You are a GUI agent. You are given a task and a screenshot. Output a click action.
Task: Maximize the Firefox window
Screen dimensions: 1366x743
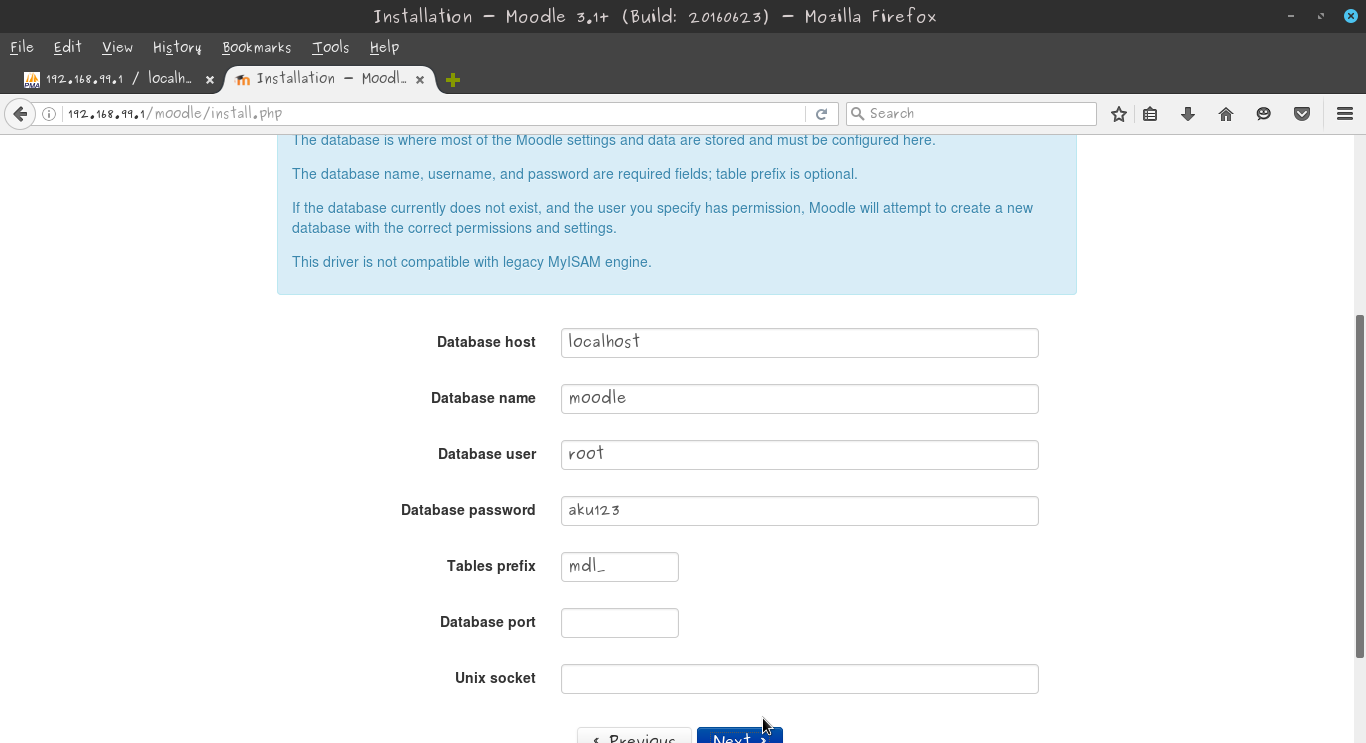1321,16
